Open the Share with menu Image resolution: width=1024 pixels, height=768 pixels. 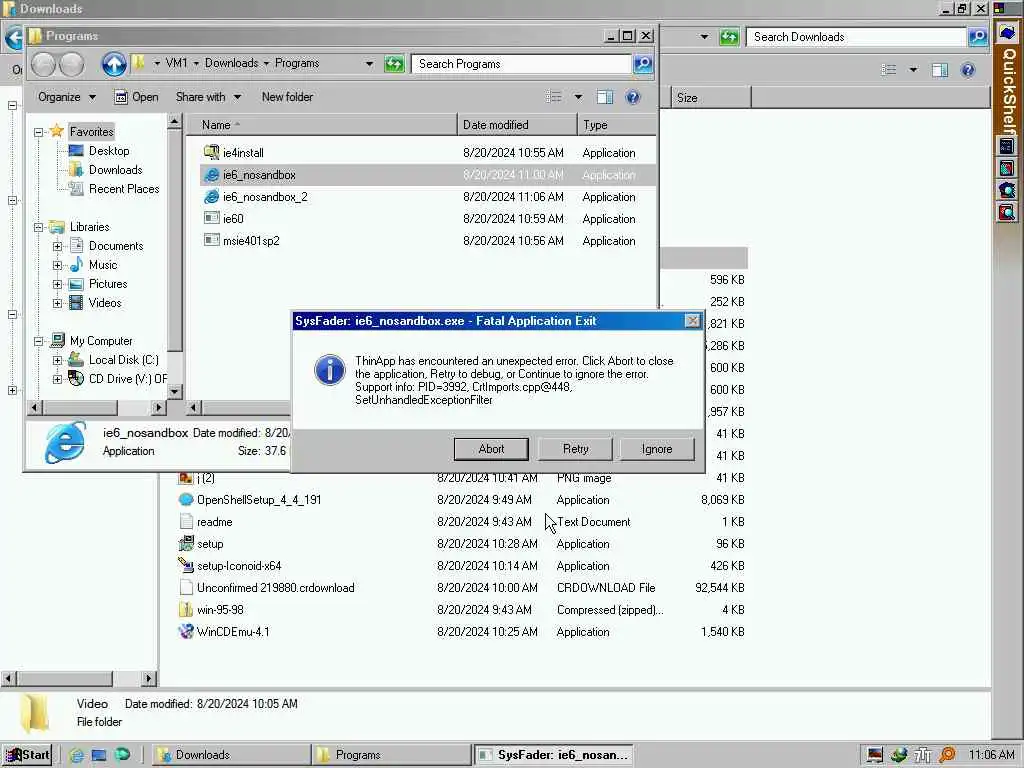click(208, 97)
